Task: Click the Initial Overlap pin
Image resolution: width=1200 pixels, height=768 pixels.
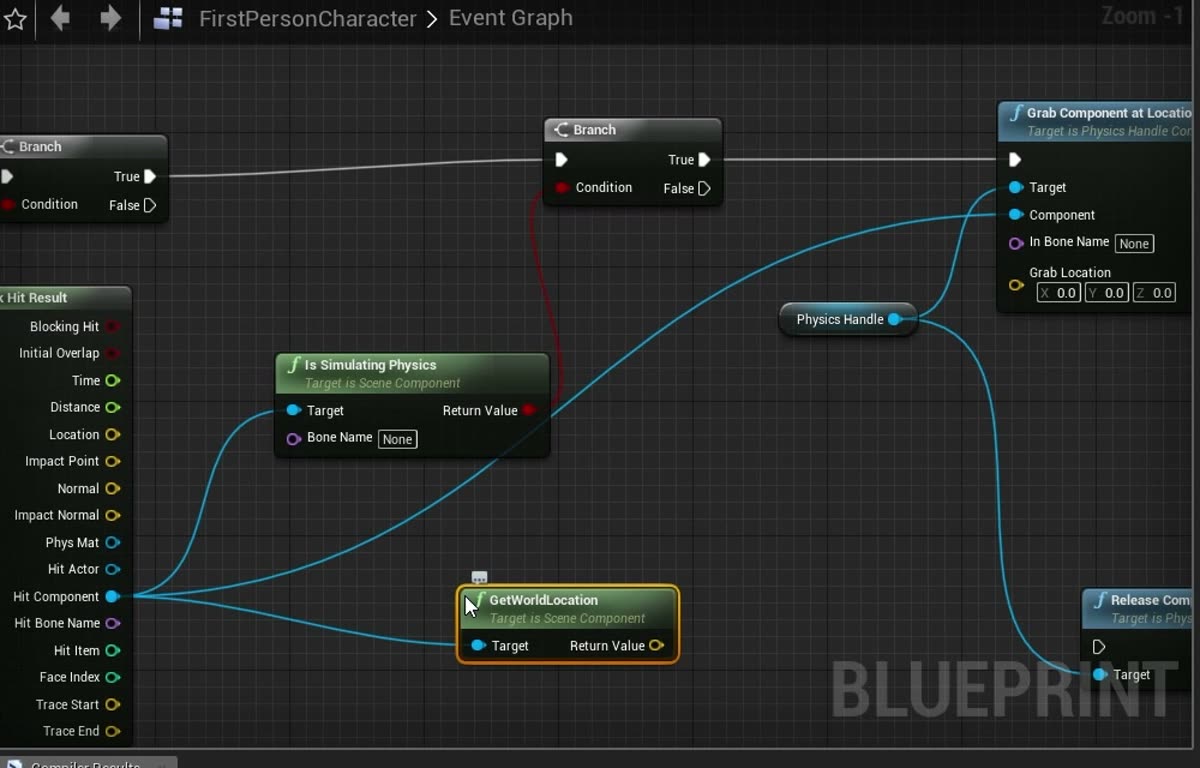Action: point(112,353)
